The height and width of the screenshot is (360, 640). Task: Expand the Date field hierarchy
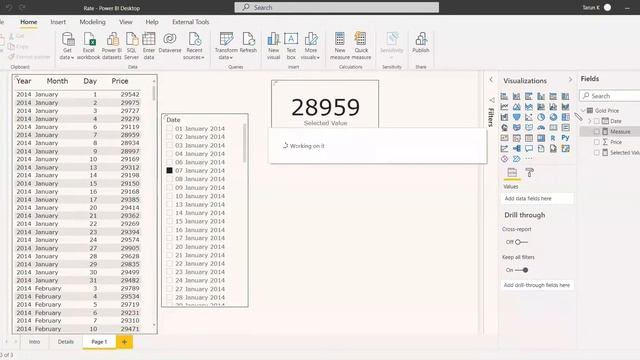click(x=589, y=121)
